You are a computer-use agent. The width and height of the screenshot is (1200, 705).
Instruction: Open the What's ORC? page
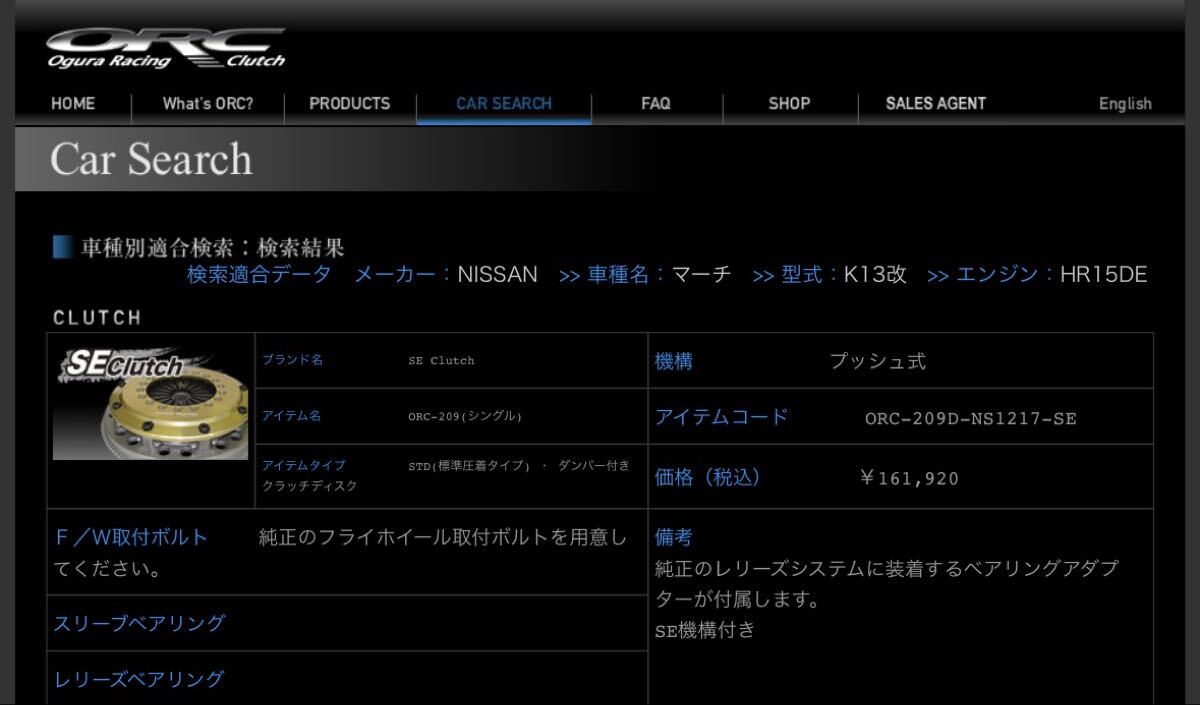(208, 103)
